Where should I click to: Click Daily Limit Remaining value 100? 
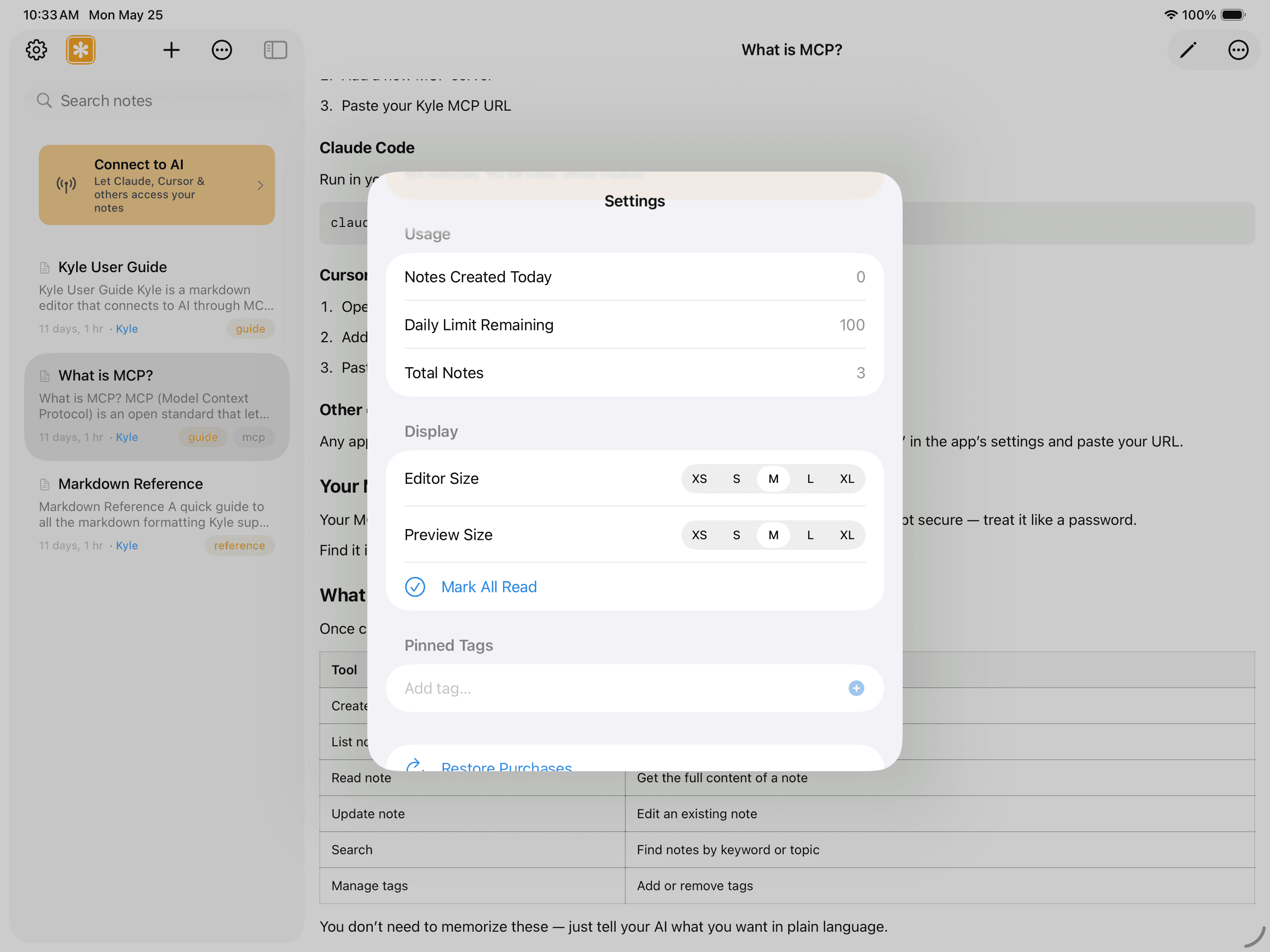pyautogui.click(x=851, y=325)
